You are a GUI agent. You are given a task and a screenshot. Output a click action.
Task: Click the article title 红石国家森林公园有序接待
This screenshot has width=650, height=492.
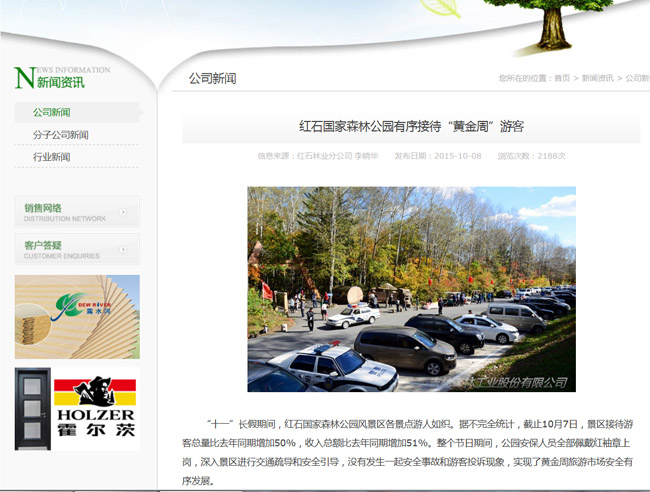point(411,126)
